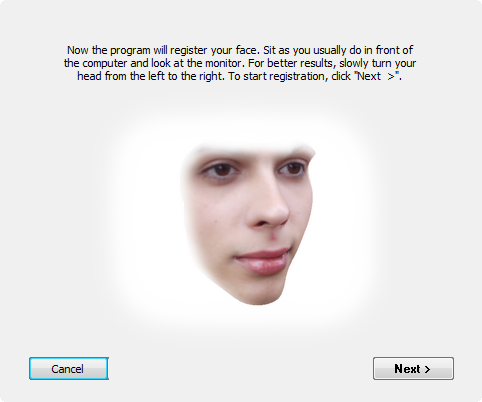Click the phrase 'To start registration' in the text
482x402 pixels.
[276, 76]
